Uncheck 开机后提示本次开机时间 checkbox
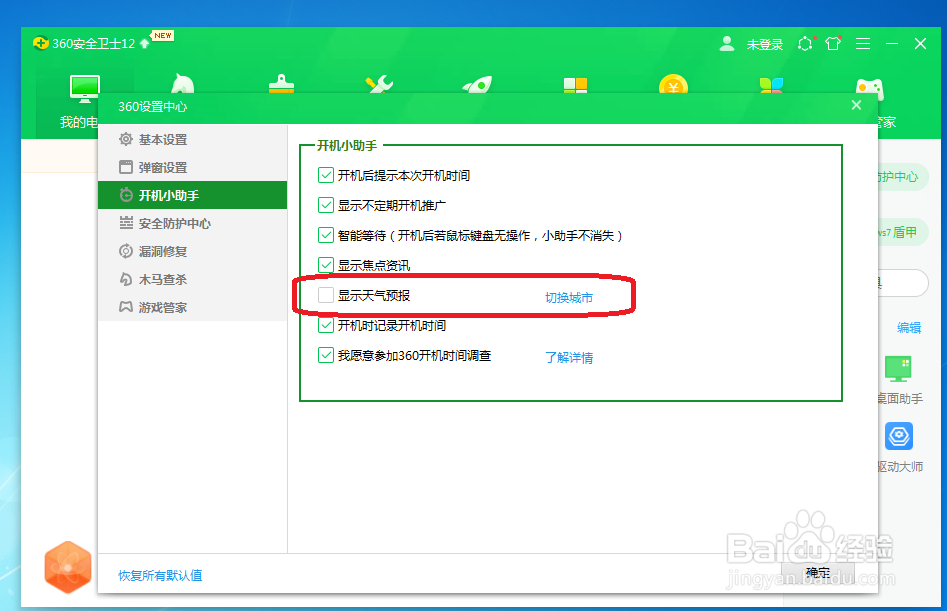947x611 pixels. (326, 175)
